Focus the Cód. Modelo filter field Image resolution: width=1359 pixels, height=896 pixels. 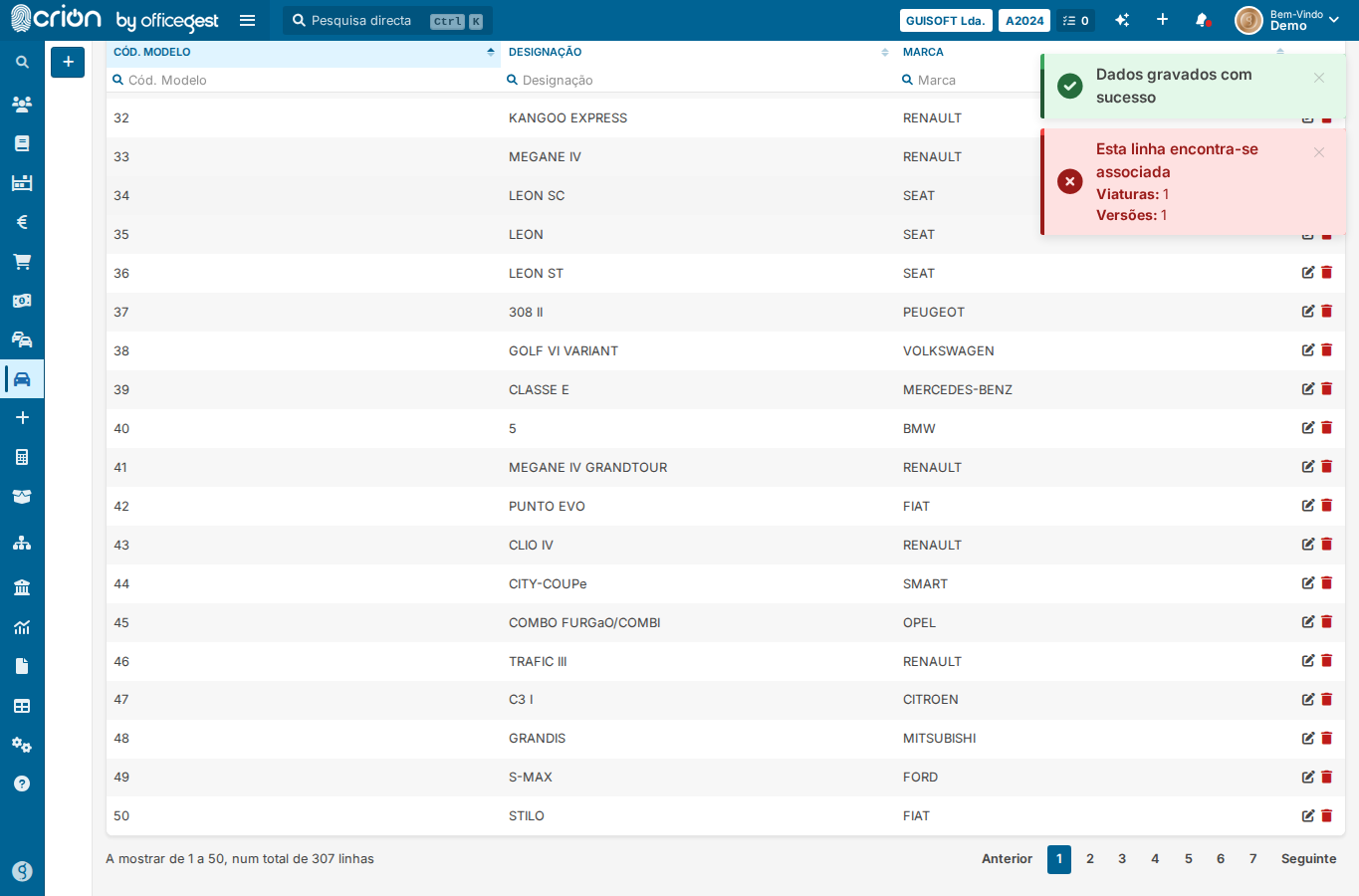pyautogui.click(x=303, y=80)
